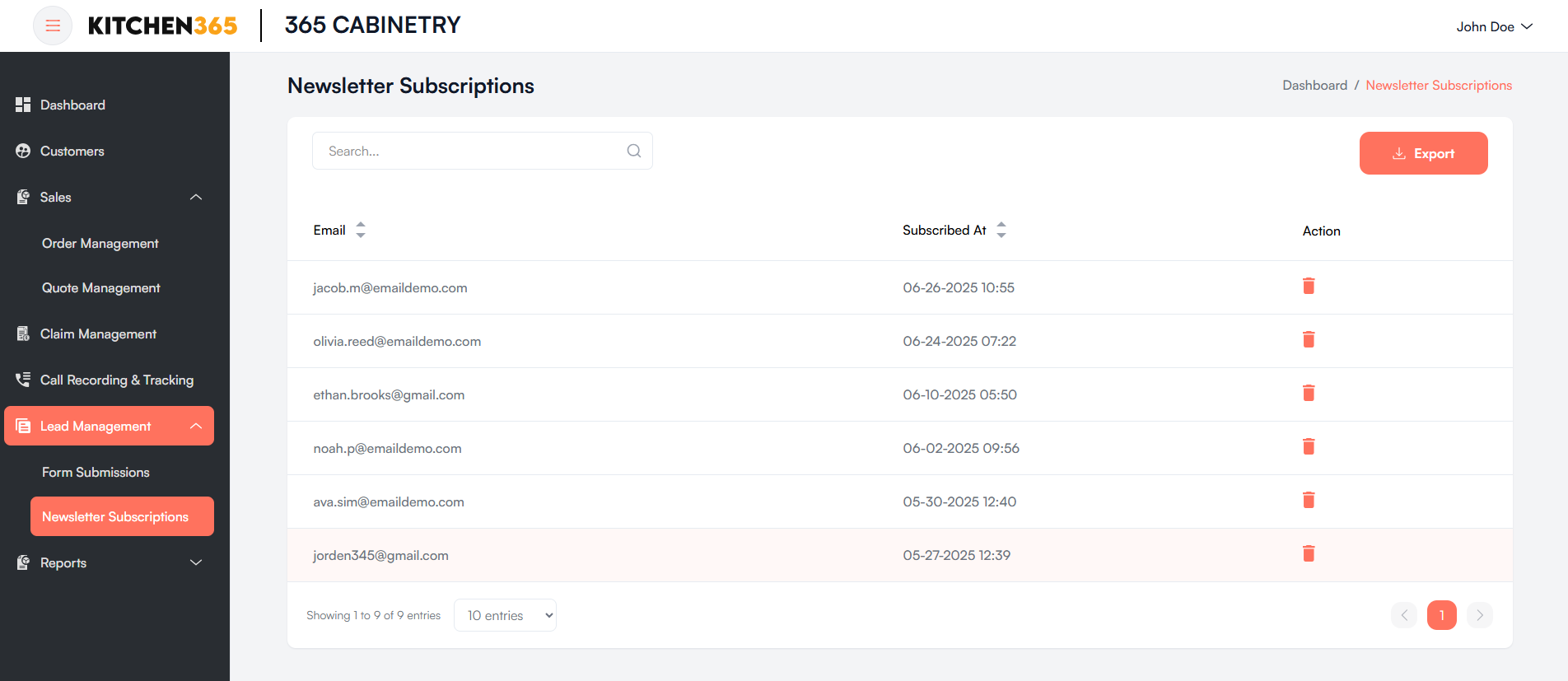Open Quote Management under Sales
Viewport: 1568px width, 681px height.
100,287
